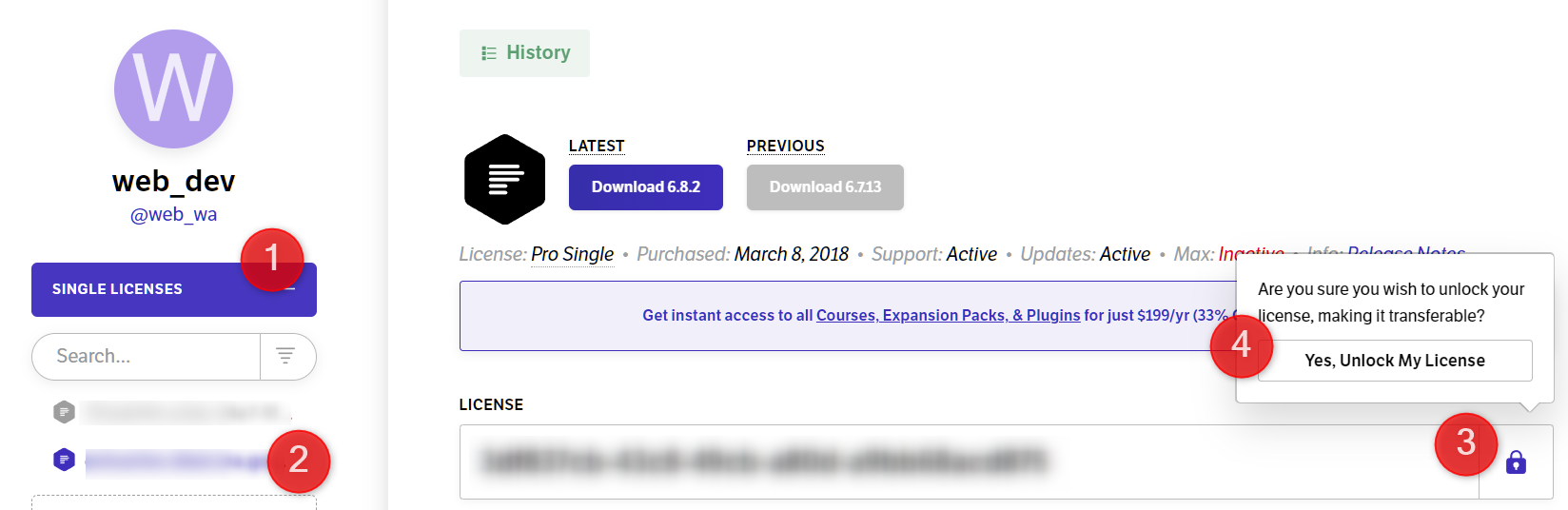The image size is (1568, 510).
Task: Click the Support Active status text
Action: point(970,254)
